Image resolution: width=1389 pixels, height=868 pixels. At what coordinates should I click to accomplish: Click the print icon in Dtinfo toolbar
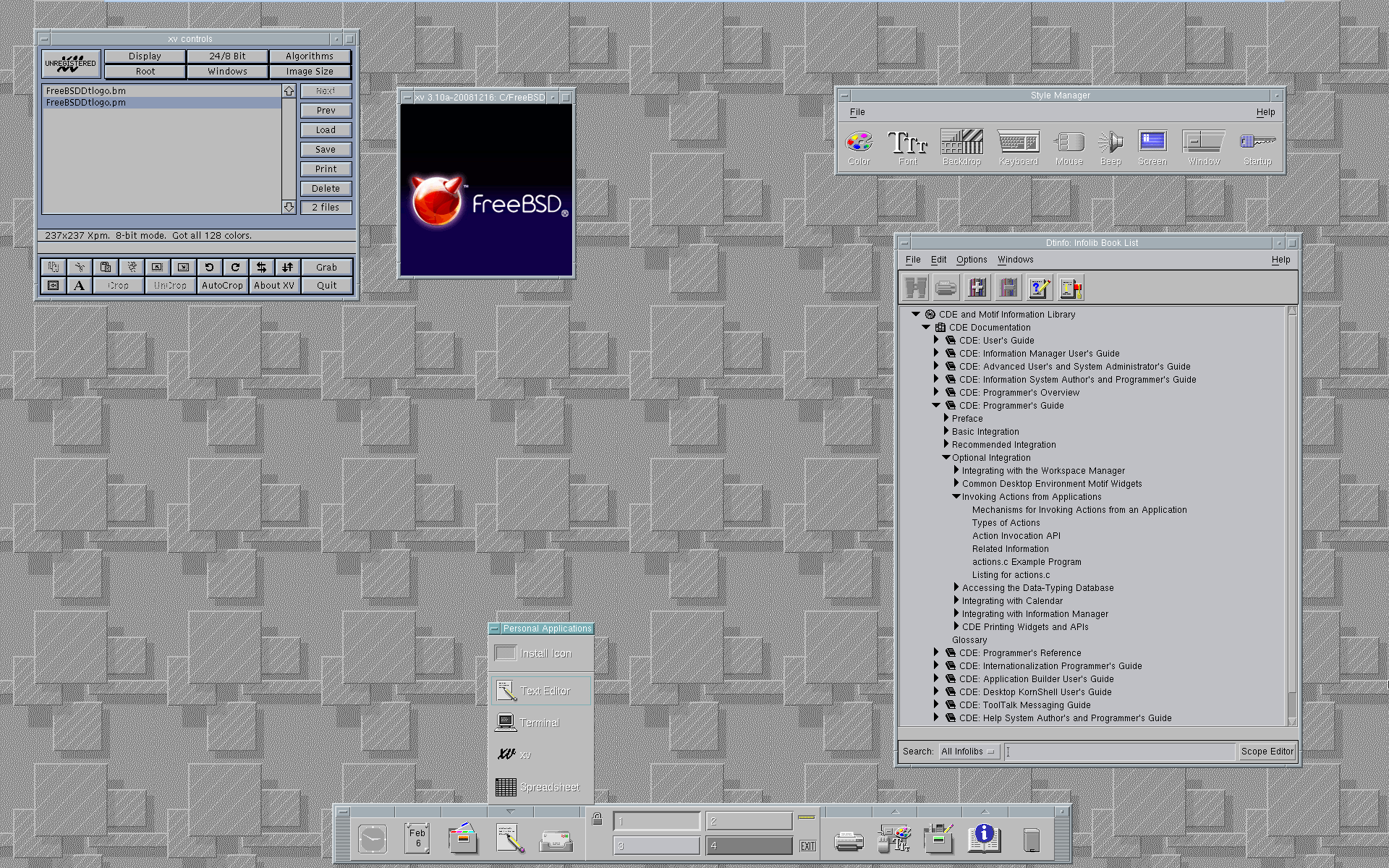[945, 287]
